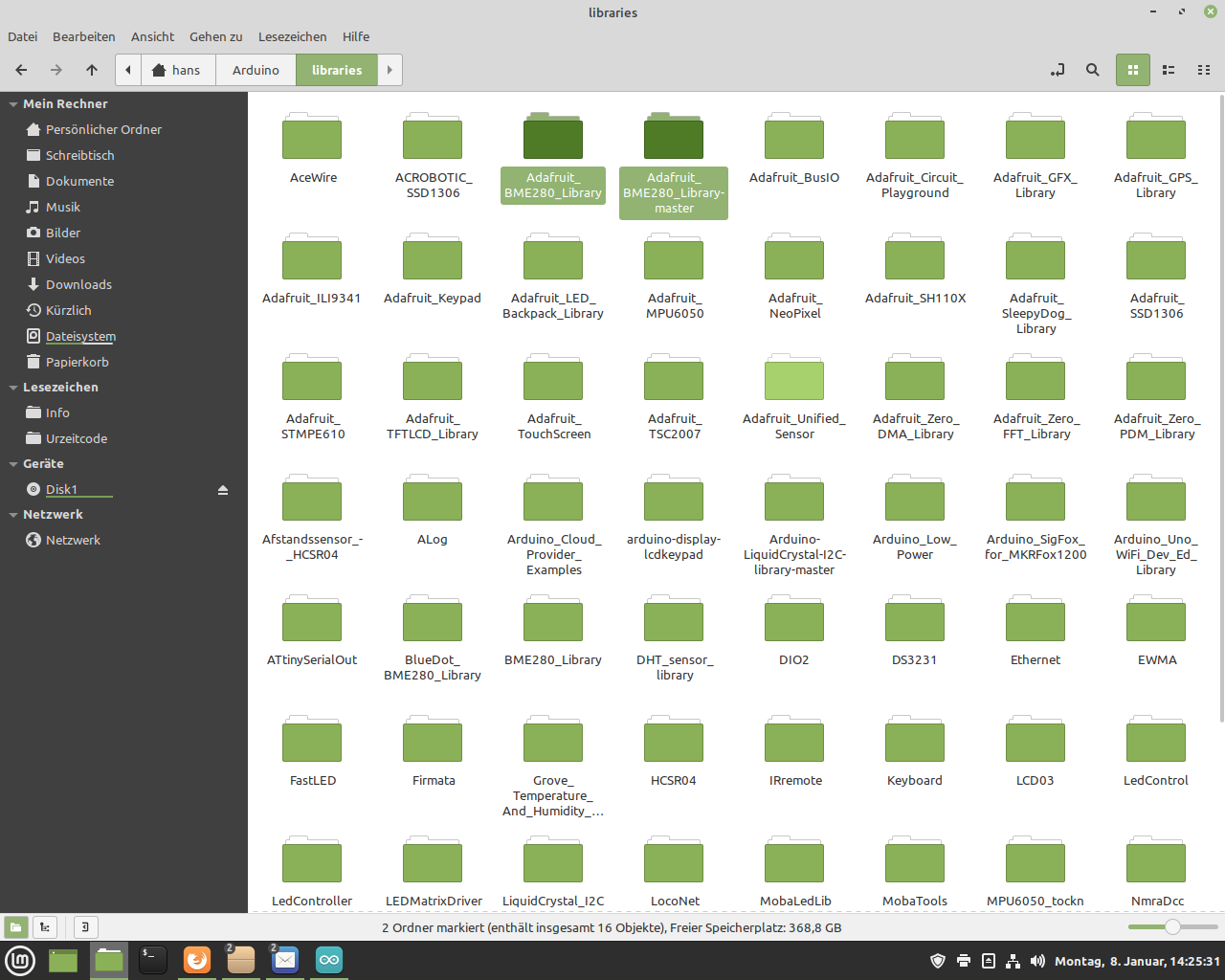Open the clock showing Montag, 8. Januar

[1137, 961]
